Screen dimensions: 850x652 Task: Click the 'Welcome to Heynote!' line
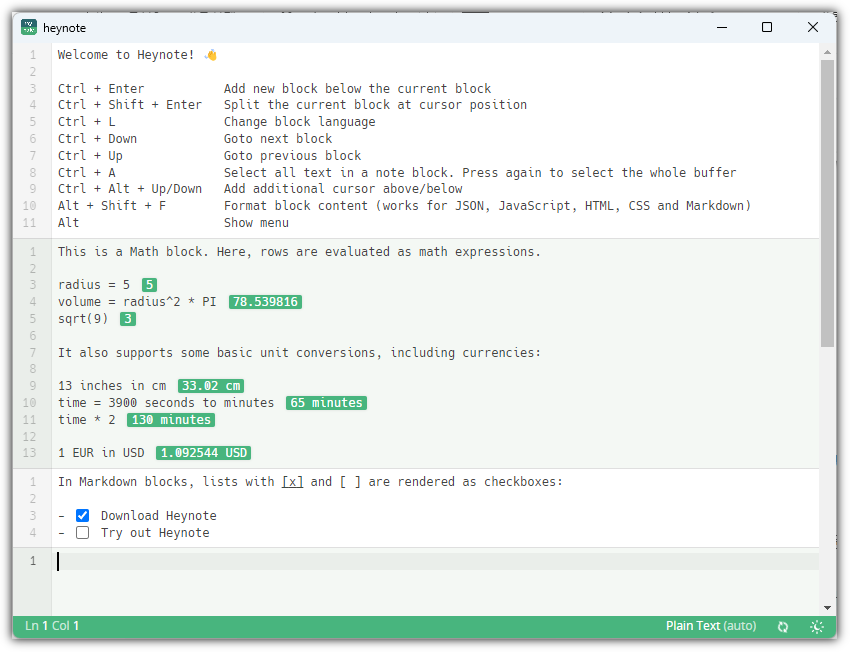pos(138,55)
